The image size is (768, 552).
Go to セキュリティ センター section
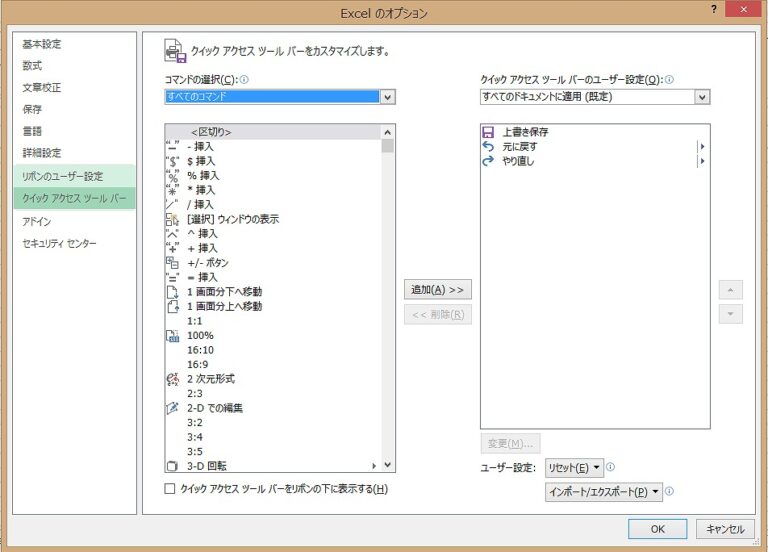(x=60, y=244)
